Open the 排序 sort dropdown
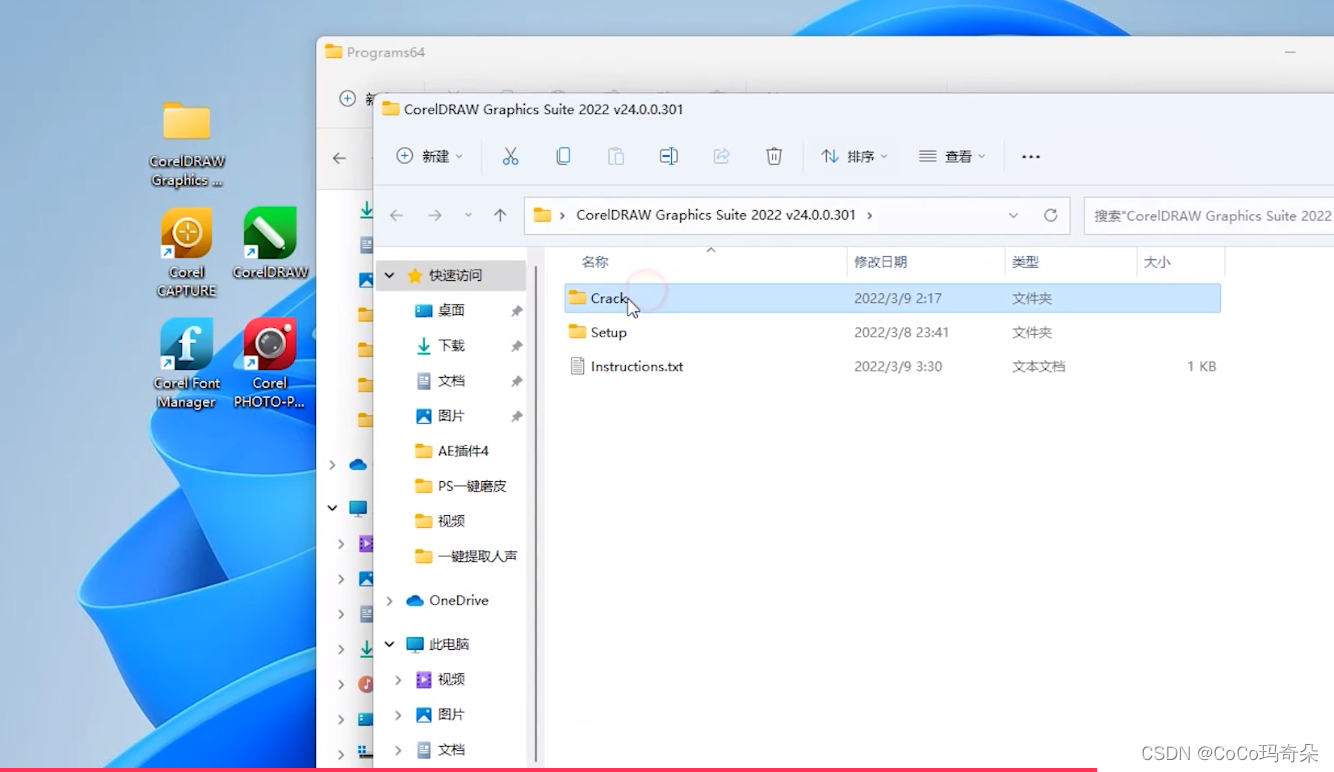 [854, 156]
